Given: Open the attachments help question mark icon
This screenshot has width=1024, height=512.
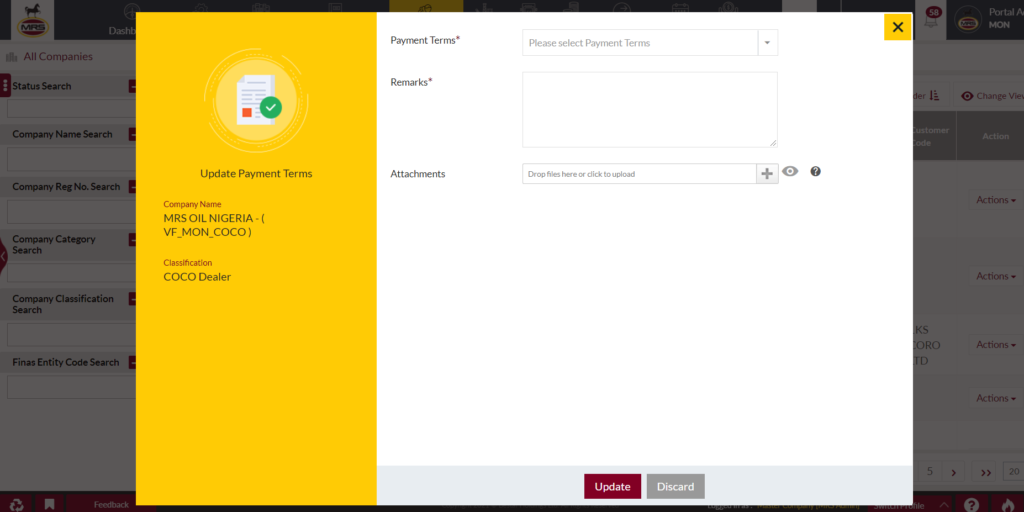Looking at the screenshot, I should (816, 172).
